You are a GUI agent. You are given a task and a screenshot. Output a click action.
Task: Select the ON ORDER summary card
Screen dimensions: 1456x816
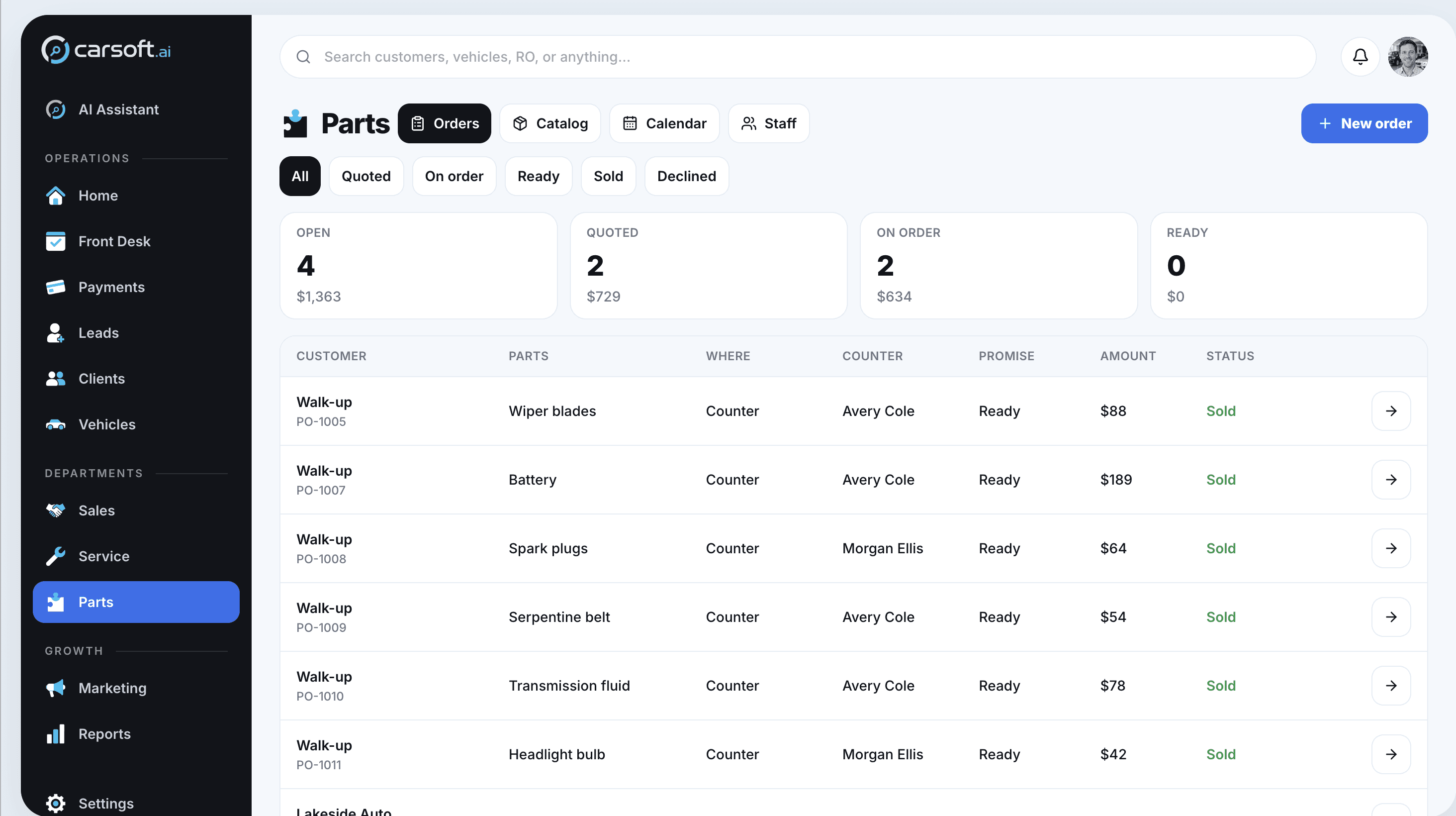point(999,266)
